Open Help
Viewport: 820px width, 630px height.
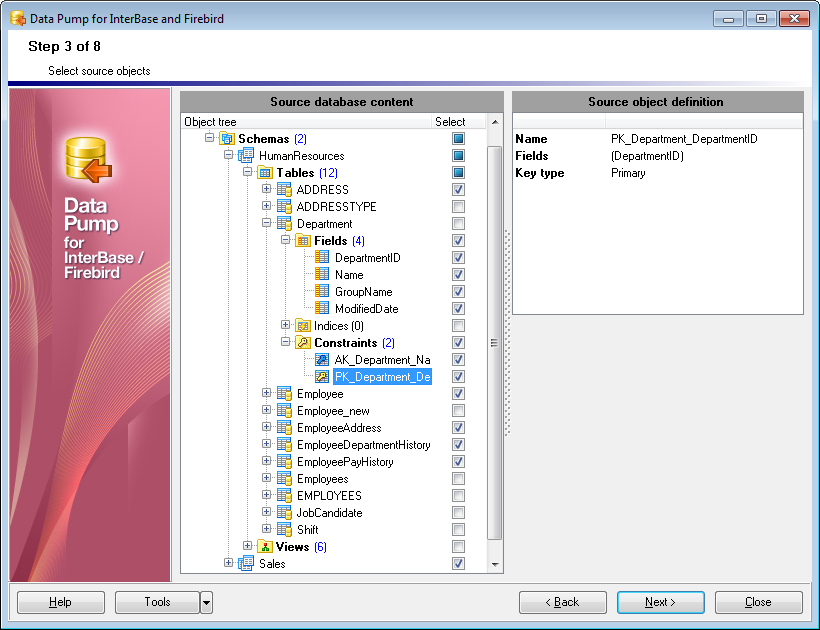[60, 602]
